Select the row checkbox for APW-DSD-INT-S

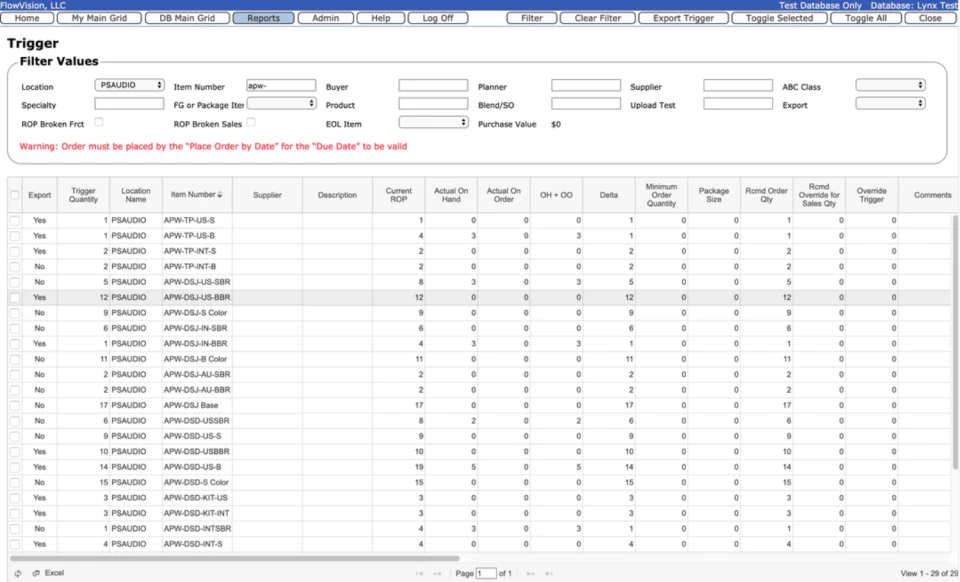(15, 544)
